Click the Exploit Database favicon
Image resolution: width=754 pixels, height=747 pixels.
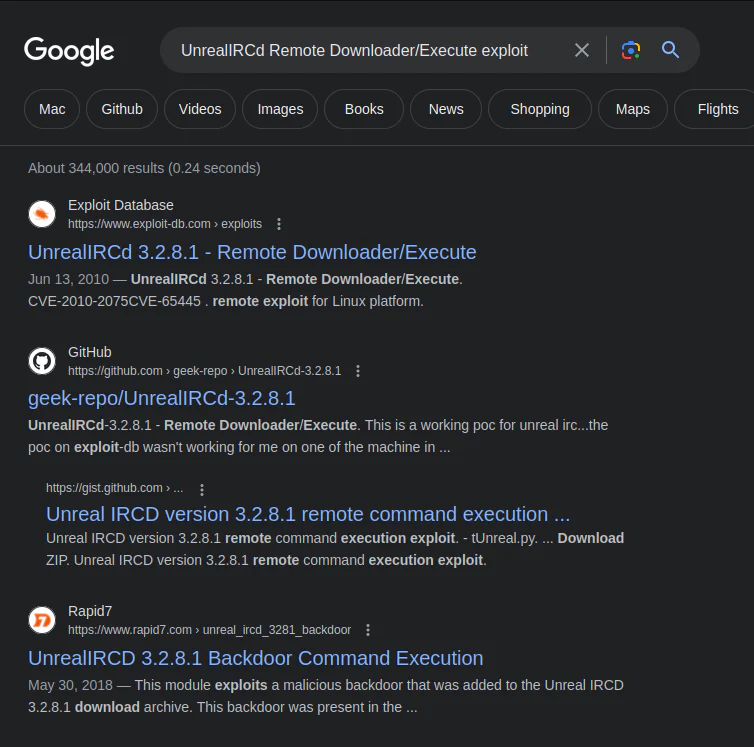tap(42, 214)
